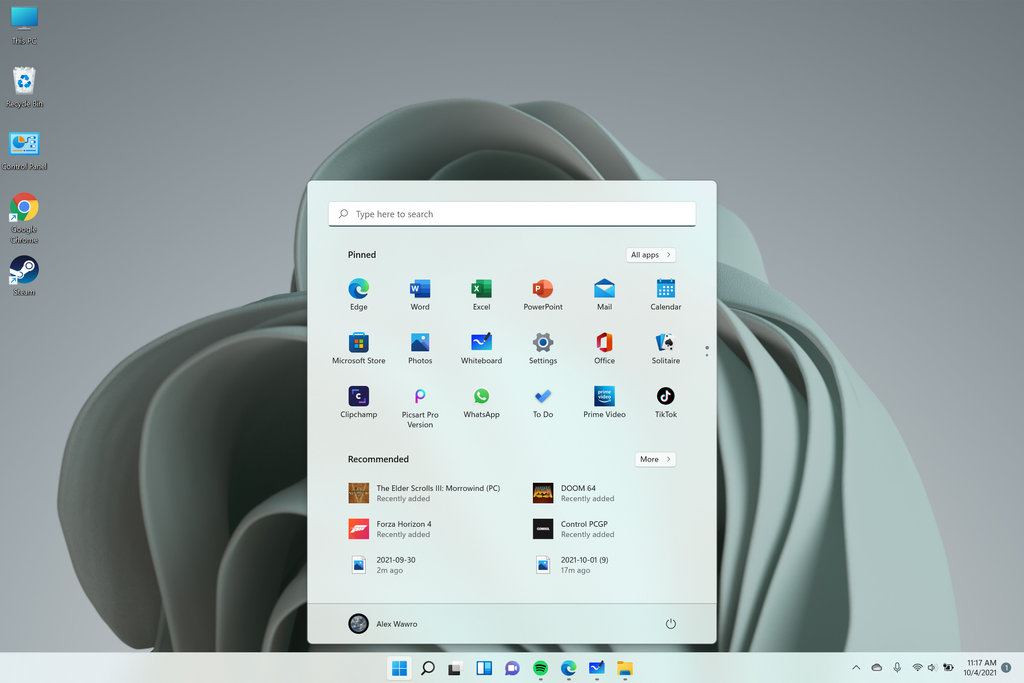
Task: Show More recommended items
Action: click(654, 459)
